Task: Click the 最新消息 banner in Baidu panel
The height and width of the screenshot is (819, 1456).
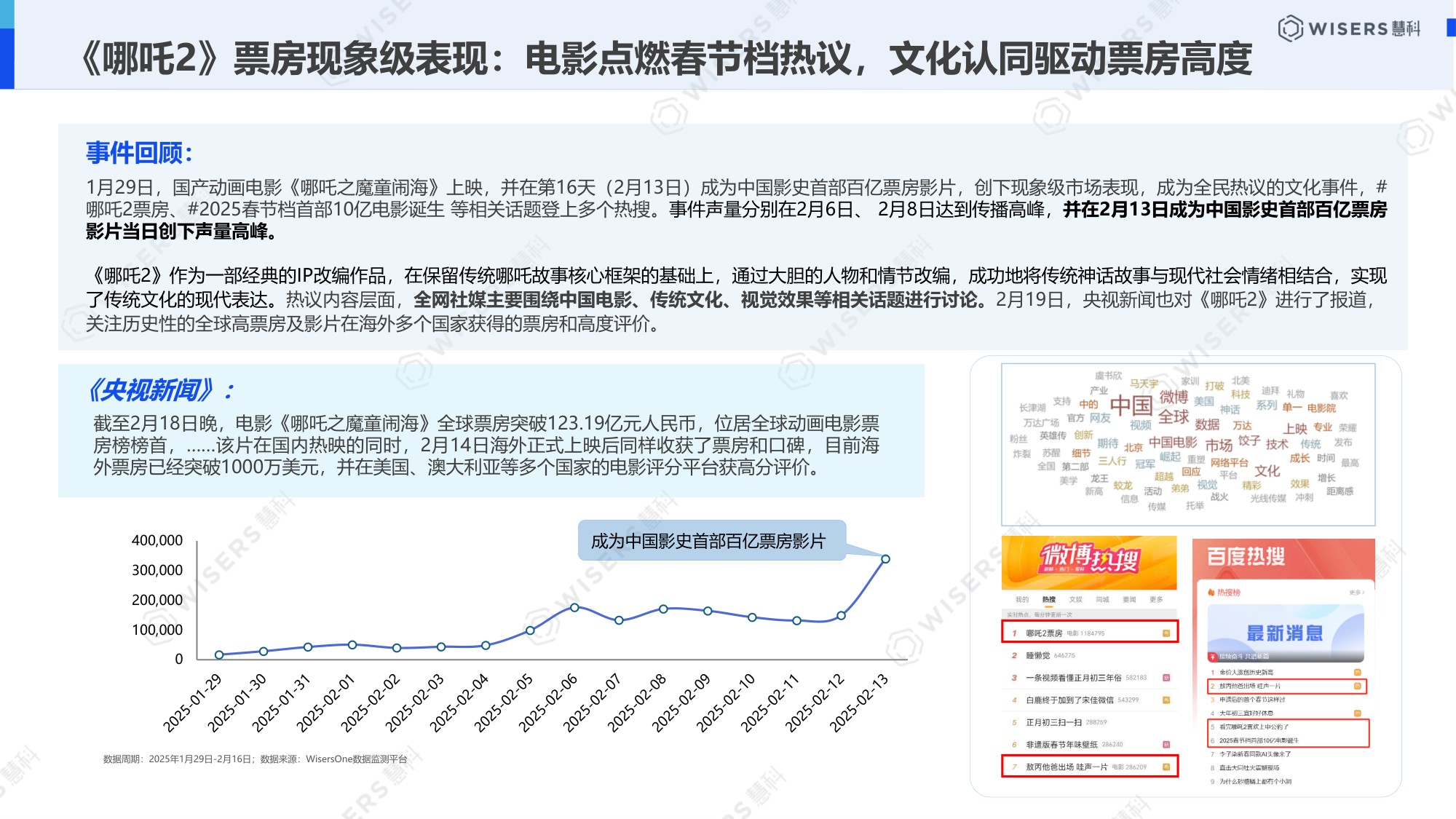Action: 1286,632
